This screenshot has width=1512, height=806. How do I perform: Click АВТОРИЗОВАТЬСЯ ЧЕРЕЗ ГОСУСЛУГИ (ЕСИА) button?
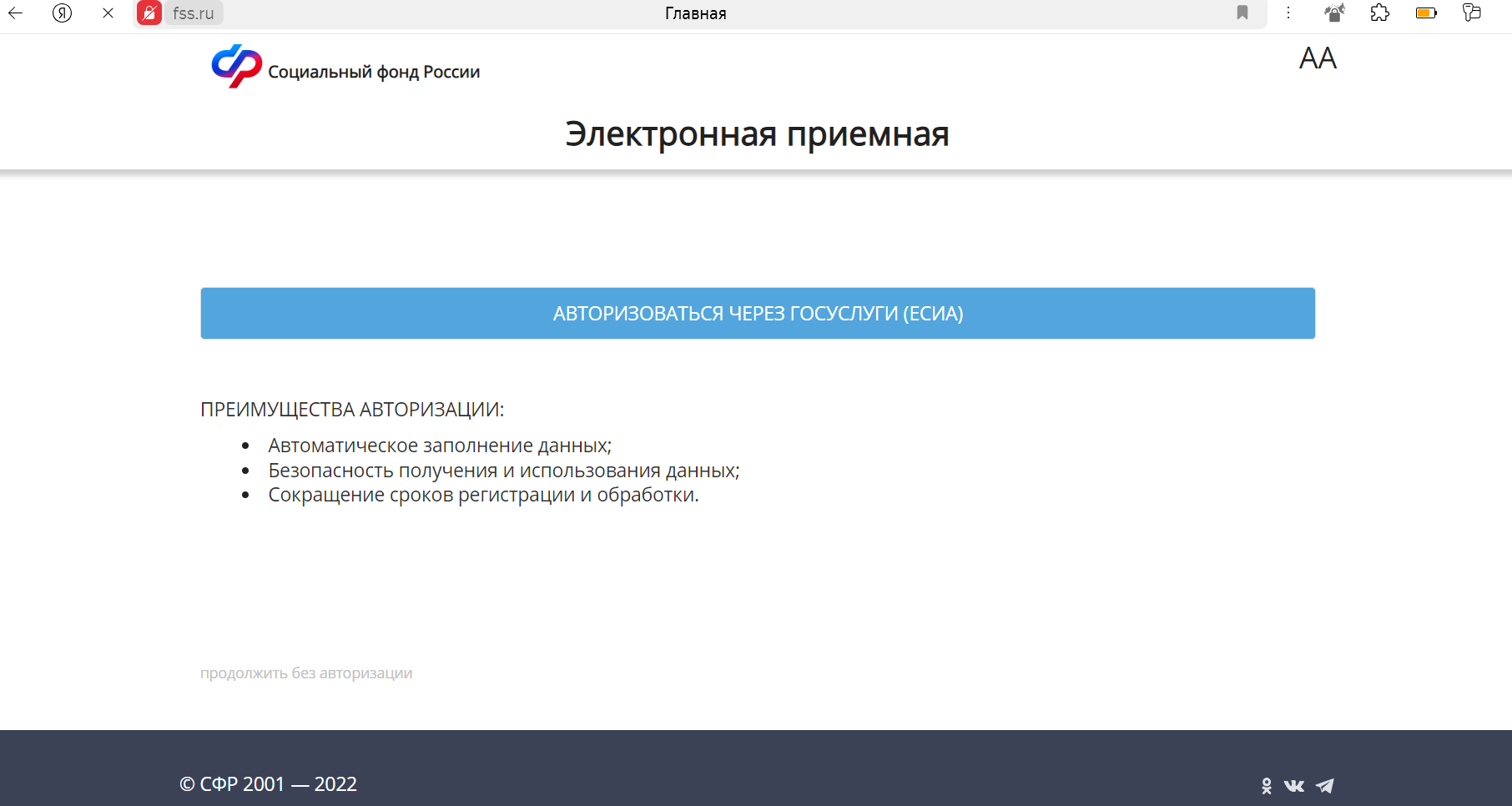pyautogui.click(x=756, y=313)
